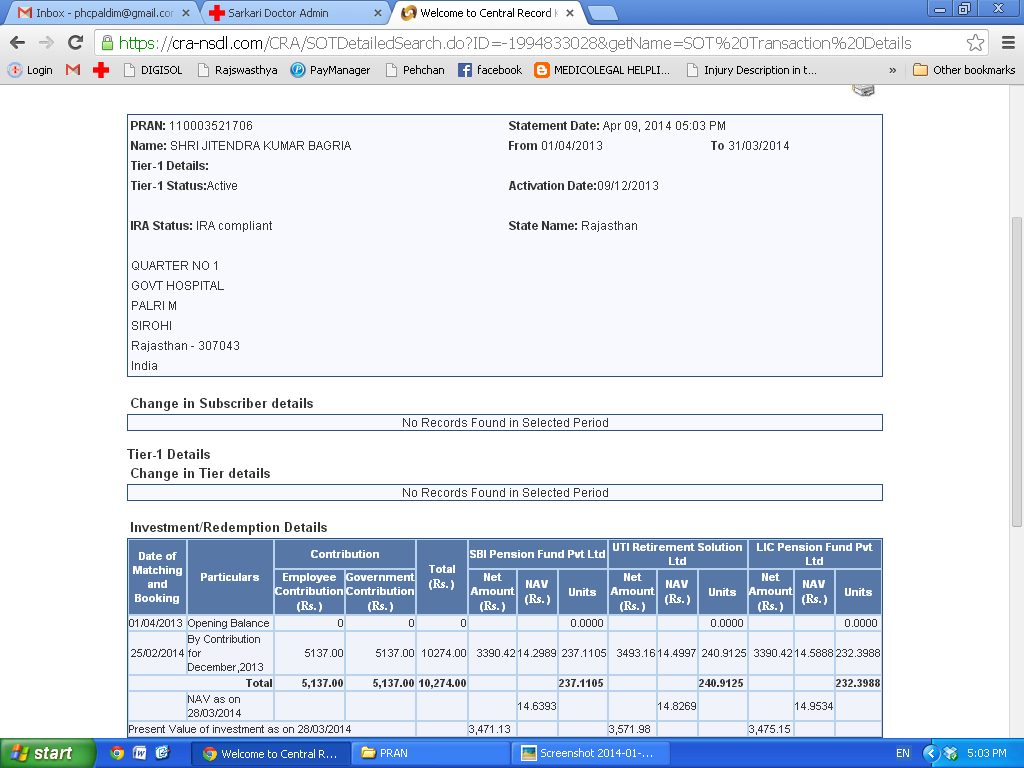
Task: Click the EN language bar indicator
Action: click(x=903, y=754)
